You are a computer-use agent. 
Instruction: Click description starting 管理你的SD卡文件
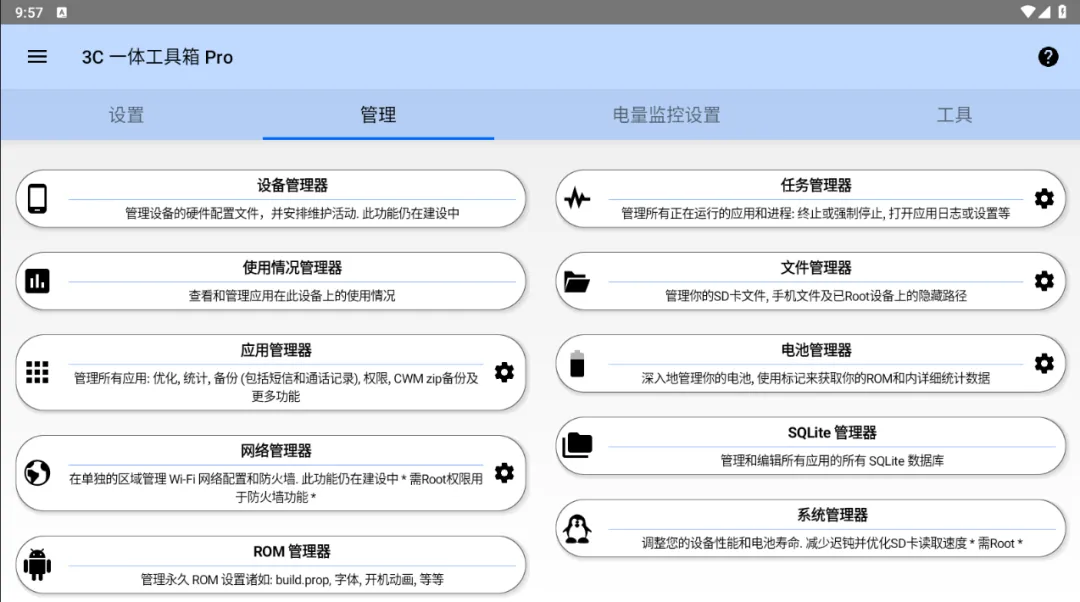tap(816, 295)
